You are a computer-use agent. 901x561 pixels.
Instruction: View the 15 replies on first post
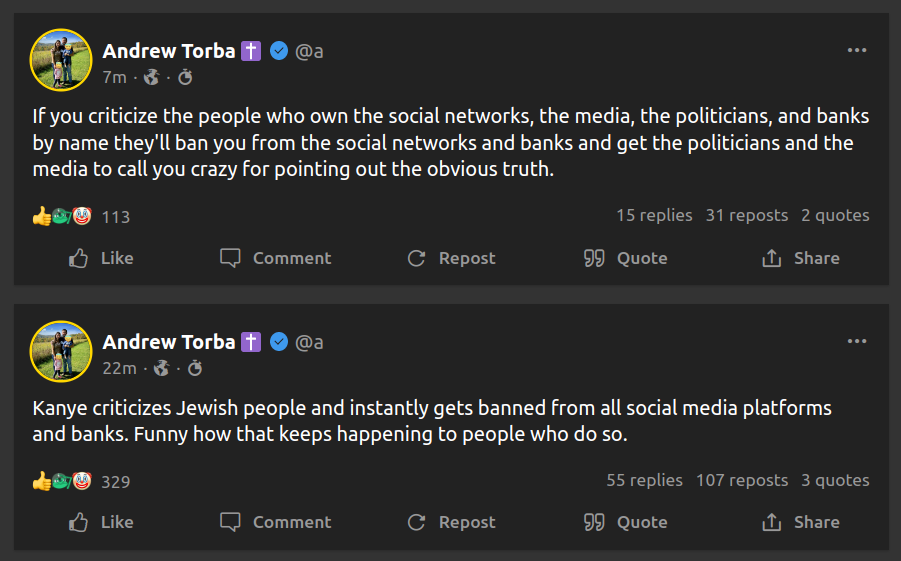tap(654, 215)
